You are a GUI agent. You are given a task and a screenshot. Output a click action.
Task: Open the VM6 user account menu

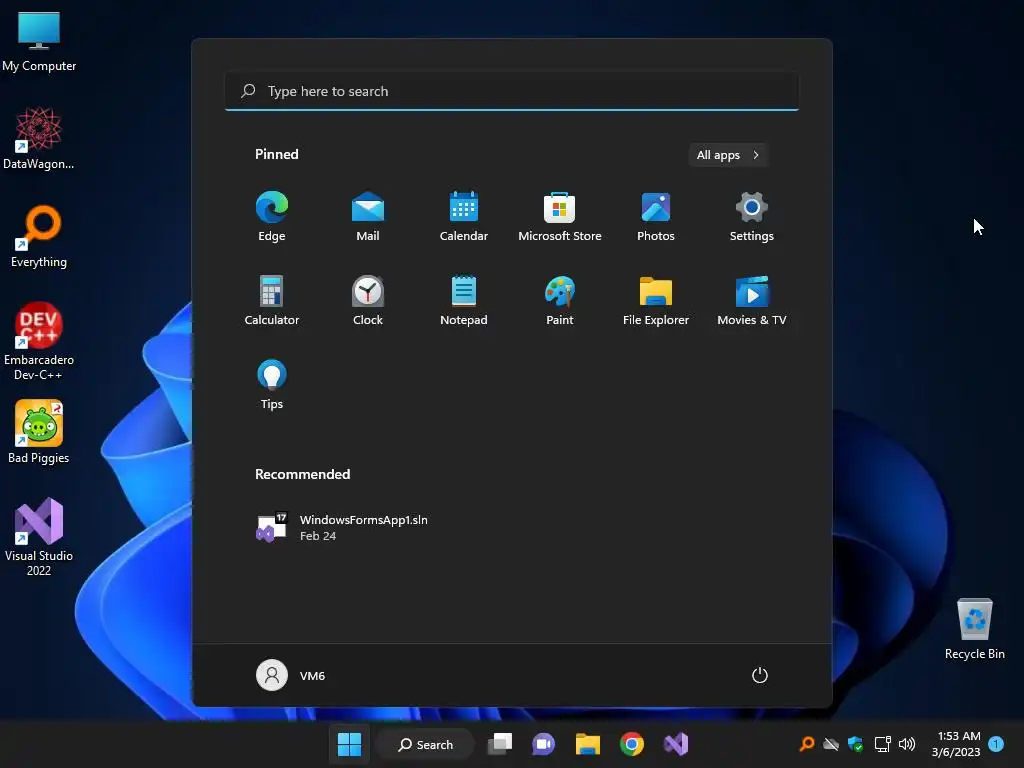click(291, 675)
